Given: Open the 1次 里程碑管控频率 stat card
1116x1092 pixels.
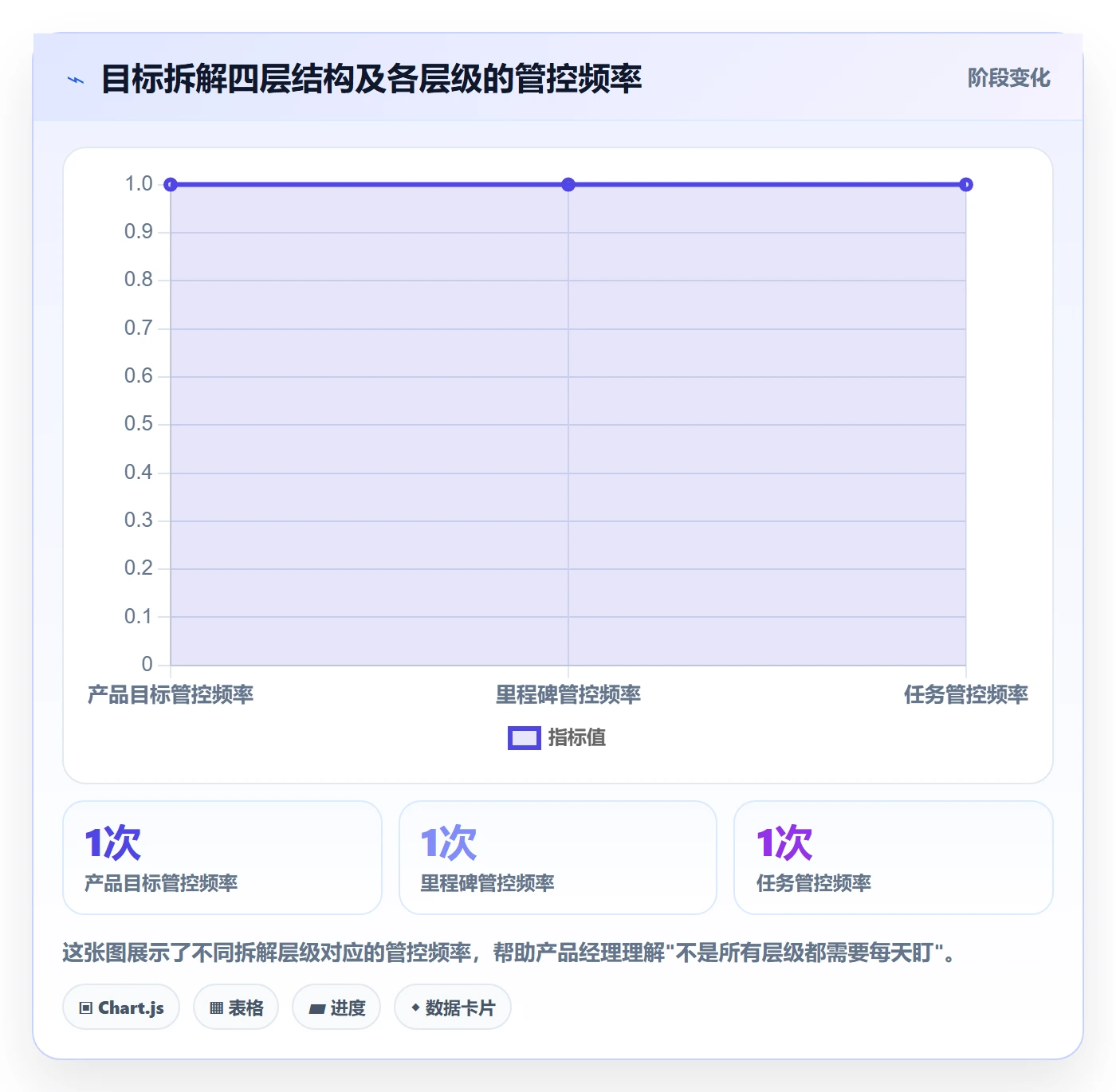Looking at the screenshot, I should coord(558,858).
